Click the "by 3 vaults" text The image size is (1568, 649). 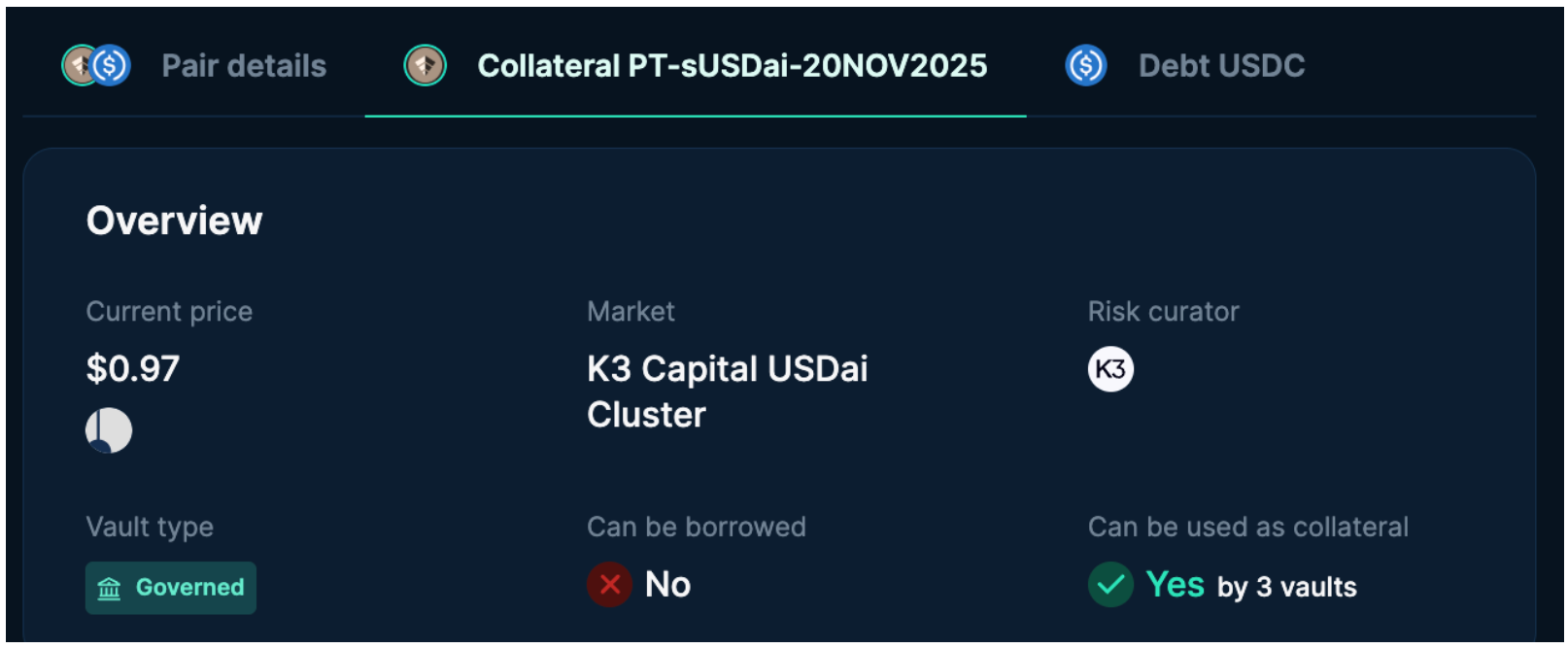[1286, 587]
